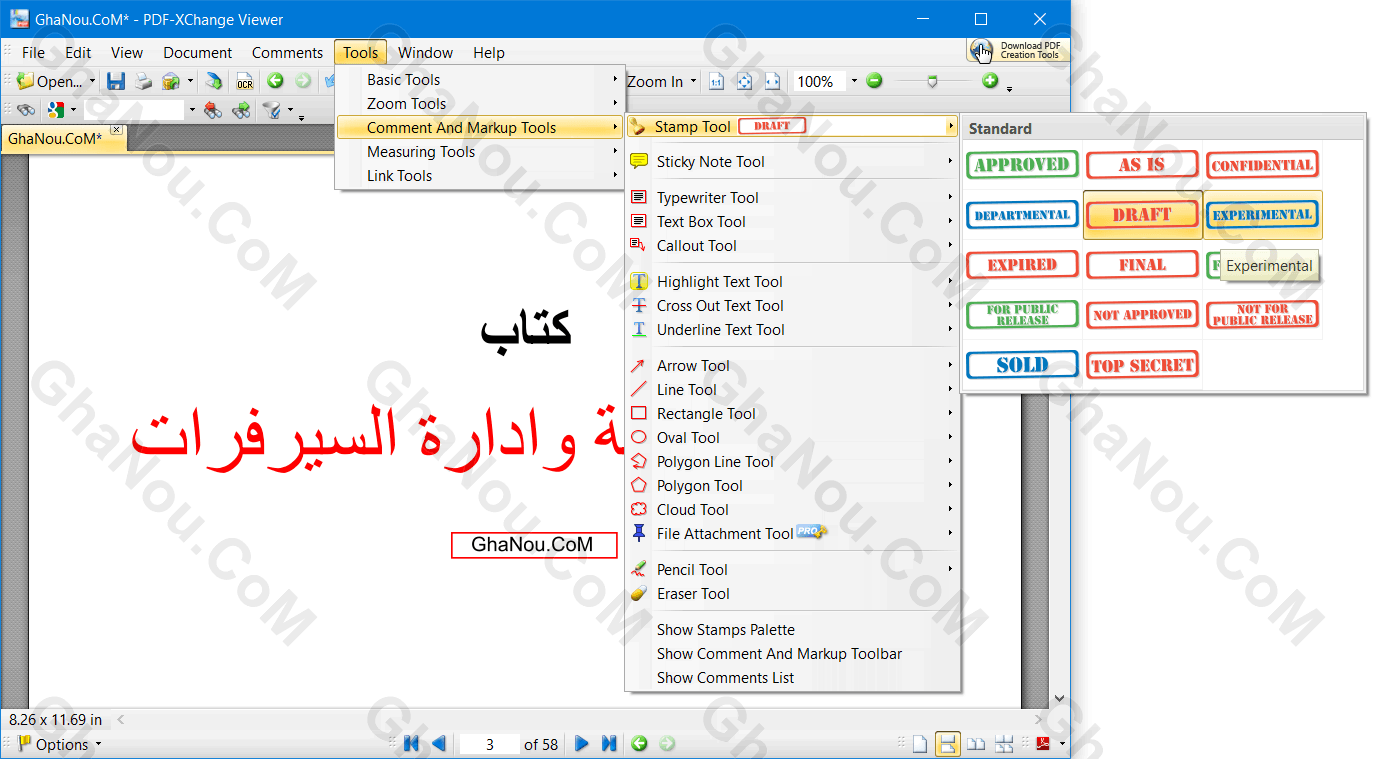This screenshot has height=759, width=1373.
Task: Pick the APPROVED stamp
Action: (1022, 165)
